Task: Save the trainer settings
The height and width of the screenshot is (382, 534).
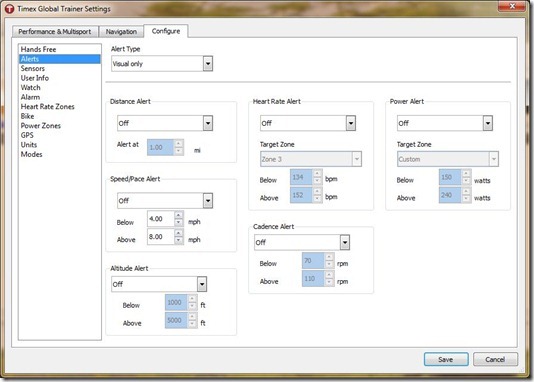Action: (x=446, y=360)
